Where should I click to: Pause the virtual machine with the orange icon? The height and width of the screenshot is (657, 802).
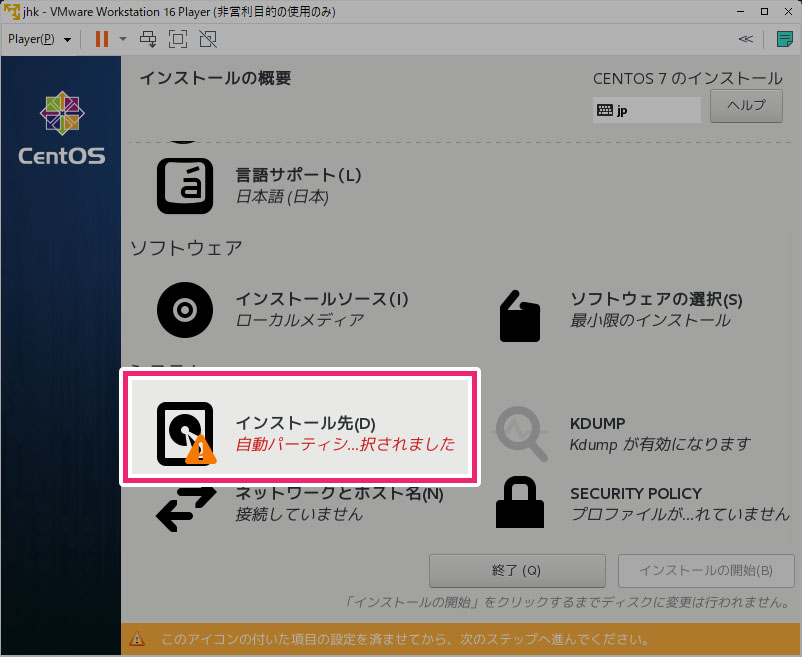[x=102, y=39]
